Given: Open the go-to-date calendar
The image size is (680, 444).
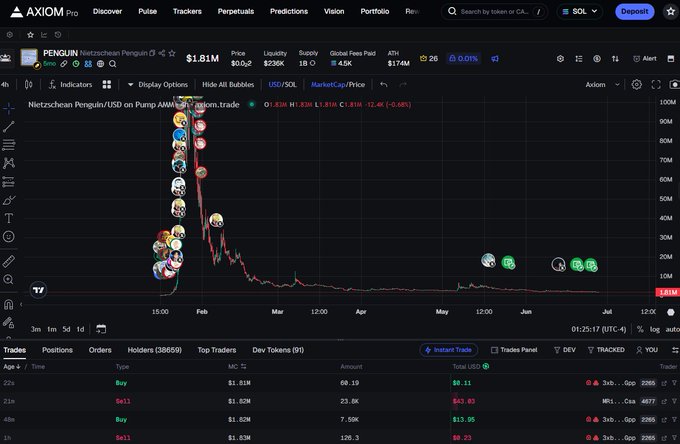Looking at the screenshot, I should pyautogui.click(x=101, y=329).
